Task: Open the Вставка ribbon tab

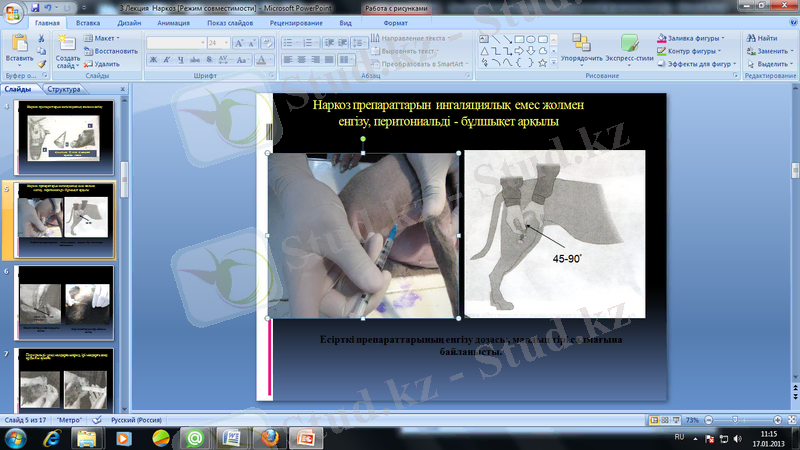Action: [x=87, y=21]
